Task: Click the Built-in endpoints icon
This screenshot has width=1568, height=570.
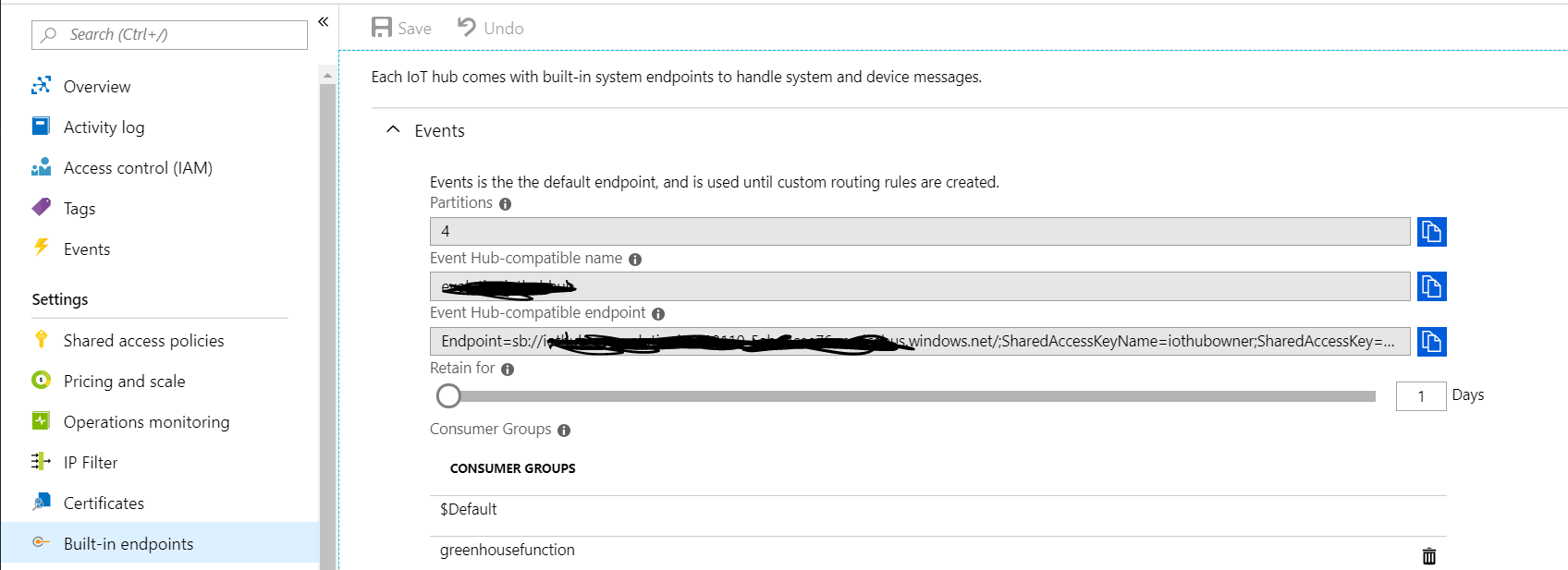Action: pos(41,542)
